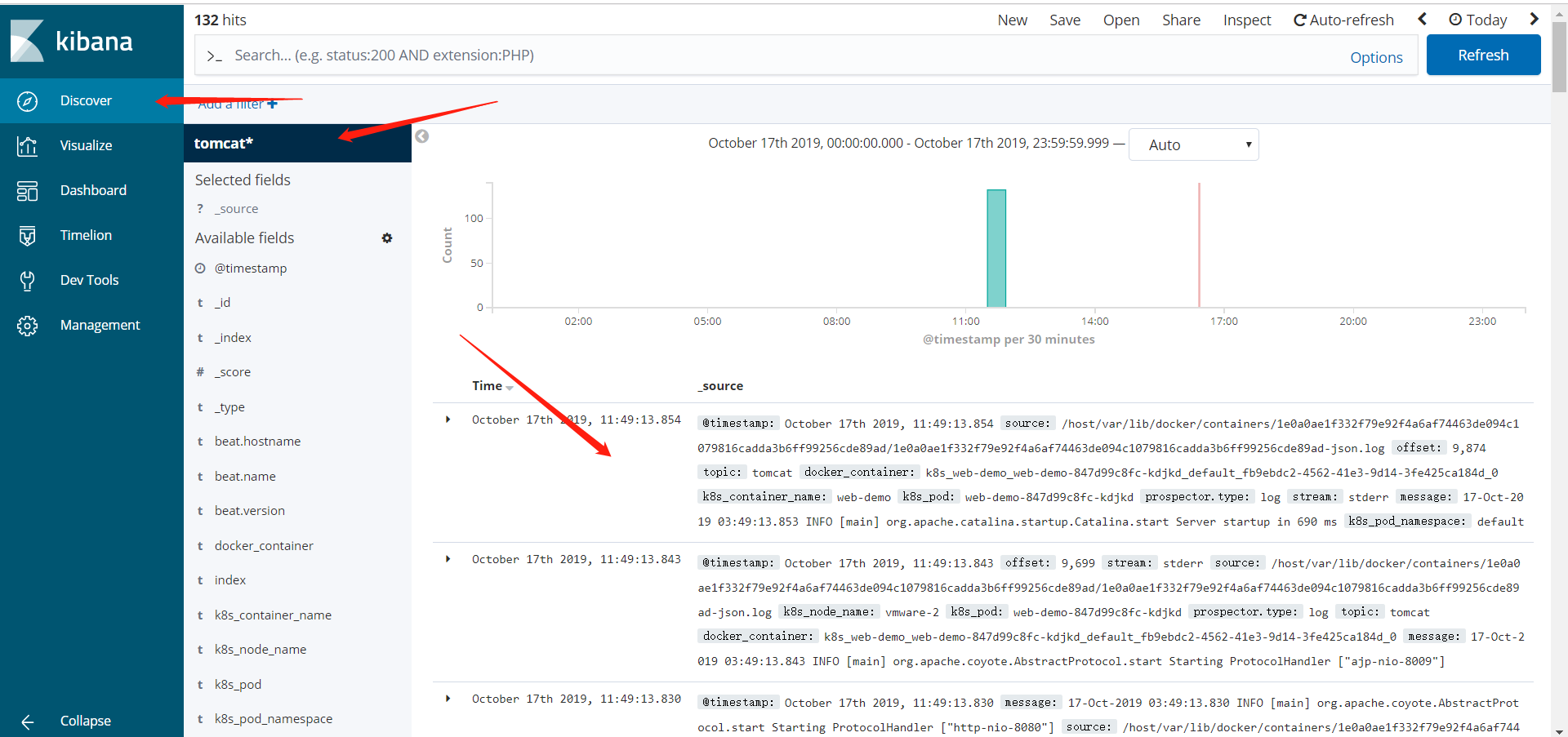This screenshot has width=1568, height=737.
Task: Click the t type icon beside _id
Action: pos(200,303)
